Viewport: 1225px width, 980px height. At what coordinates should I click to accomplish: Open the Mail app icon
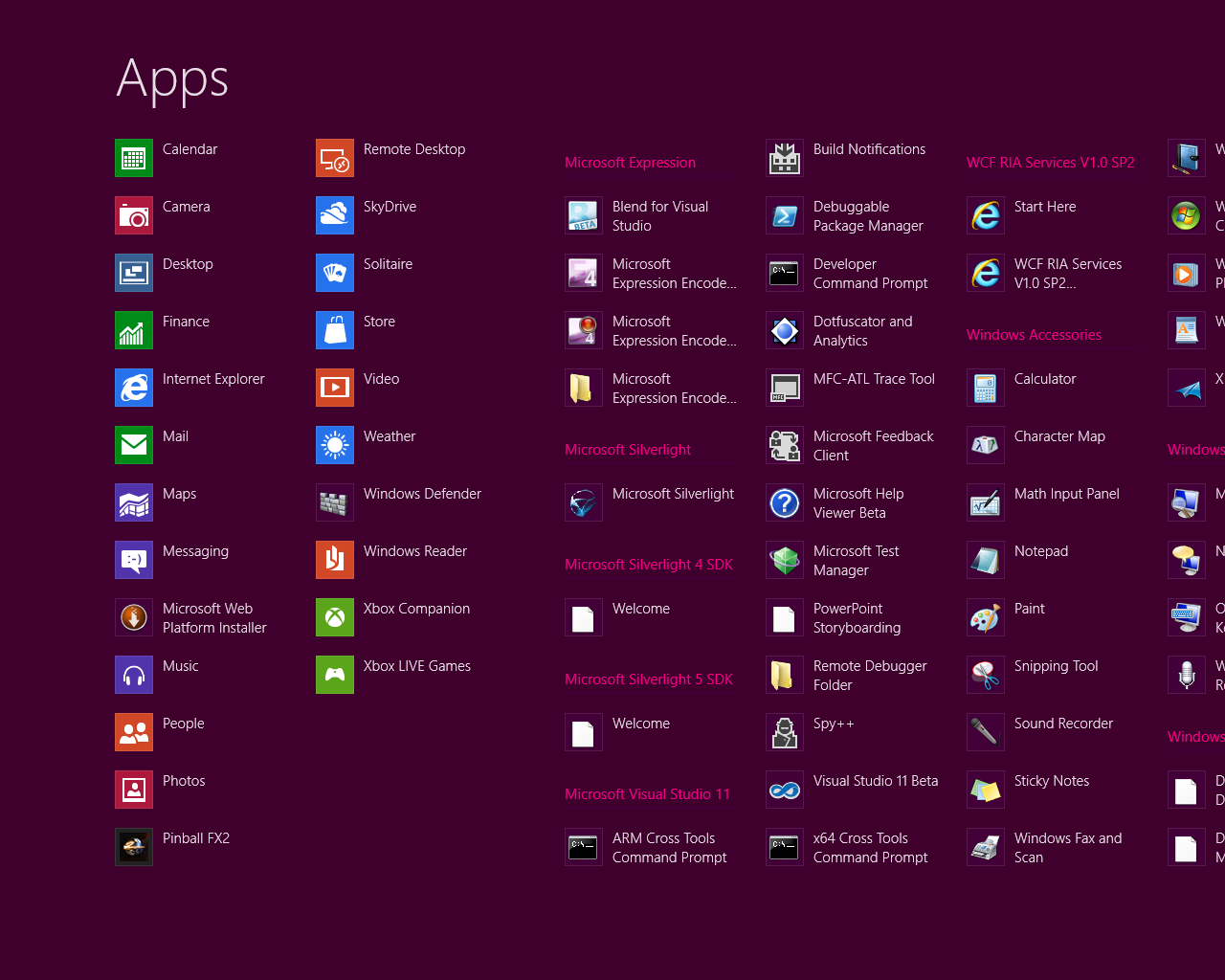click(x=134, y=445)
